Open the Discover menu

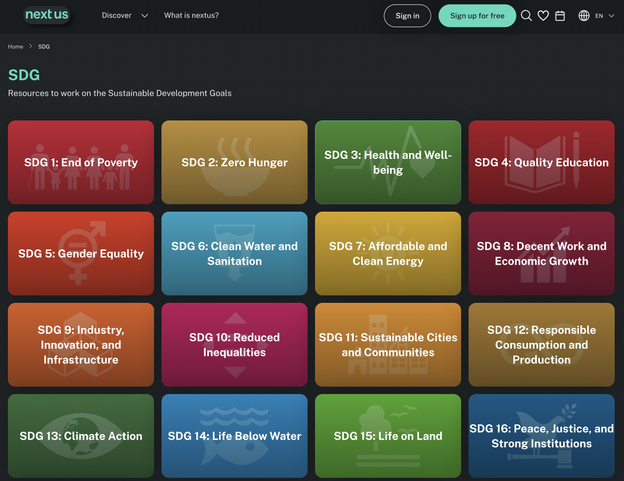(x=116, y=16)
